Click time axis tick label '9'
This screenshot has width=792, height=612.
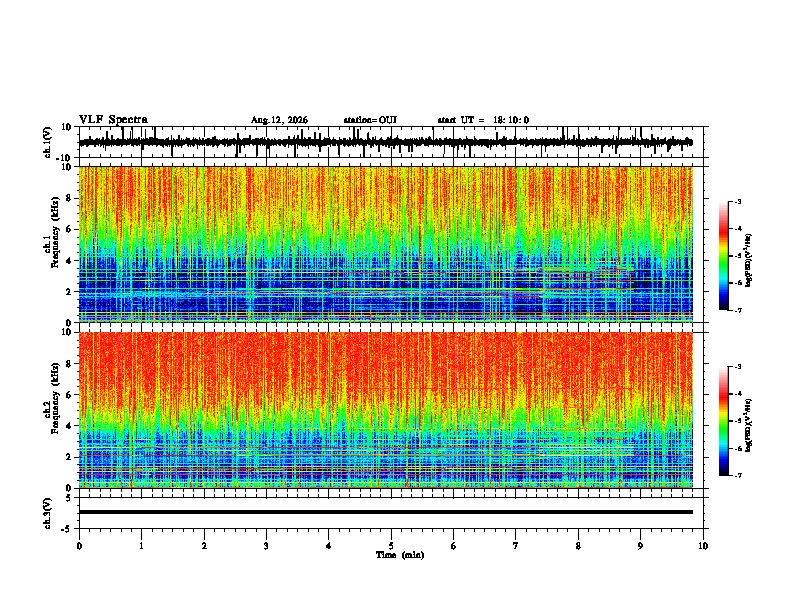[640, 546]
